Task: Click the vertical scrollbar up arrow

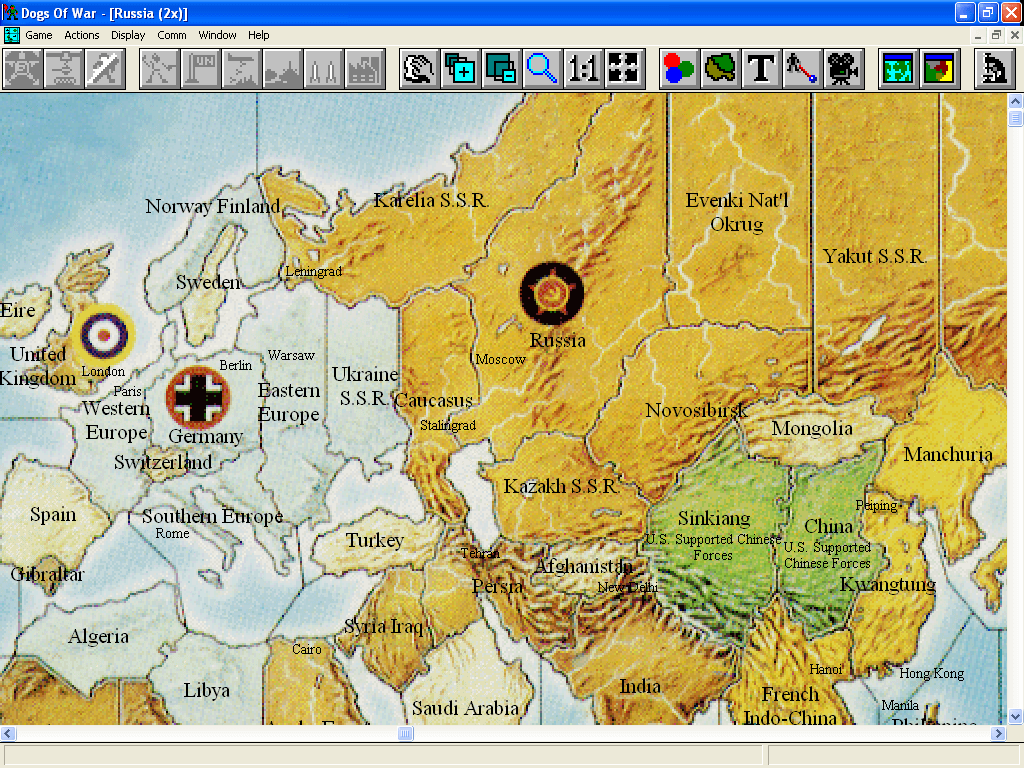Action: (1015, 101)
